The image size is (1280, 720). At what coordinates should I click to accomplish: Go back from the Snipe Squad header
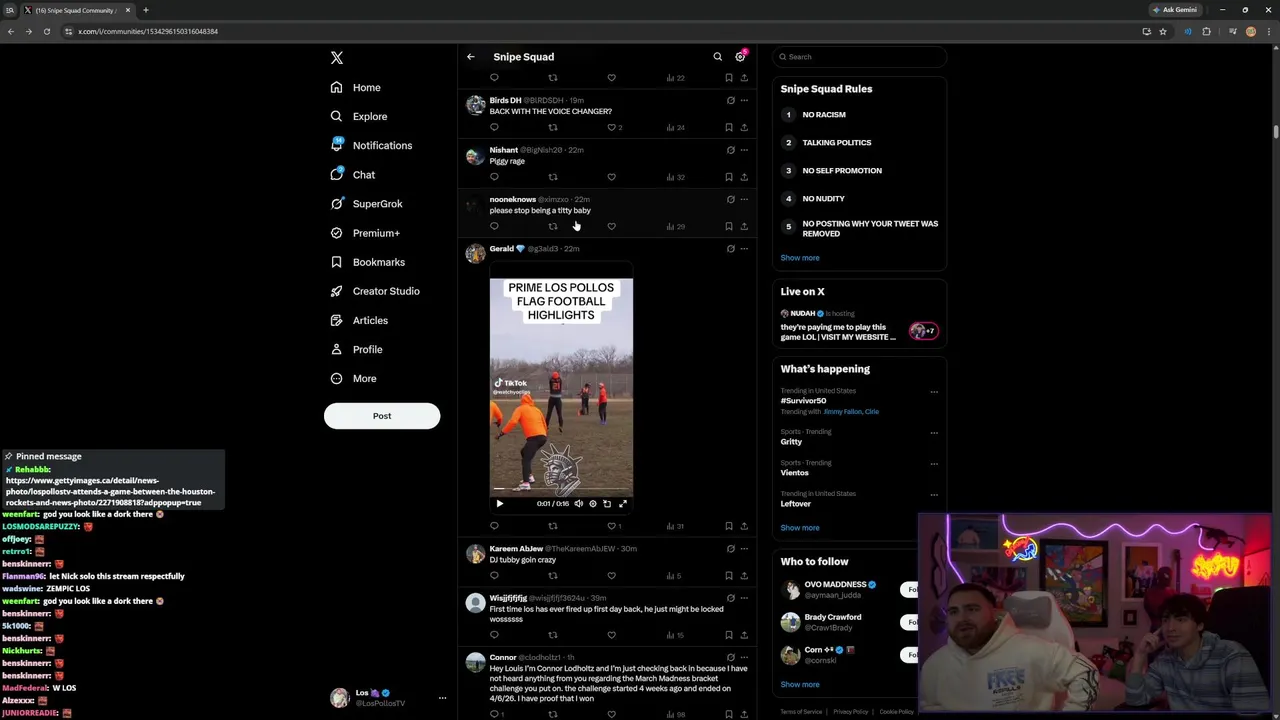pyautogui.click(x=471, y=57)
